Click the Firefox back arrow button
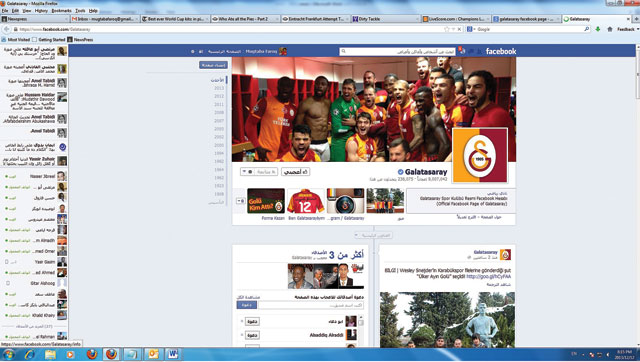This screenshot has height=362, width=640. (6, 29)
